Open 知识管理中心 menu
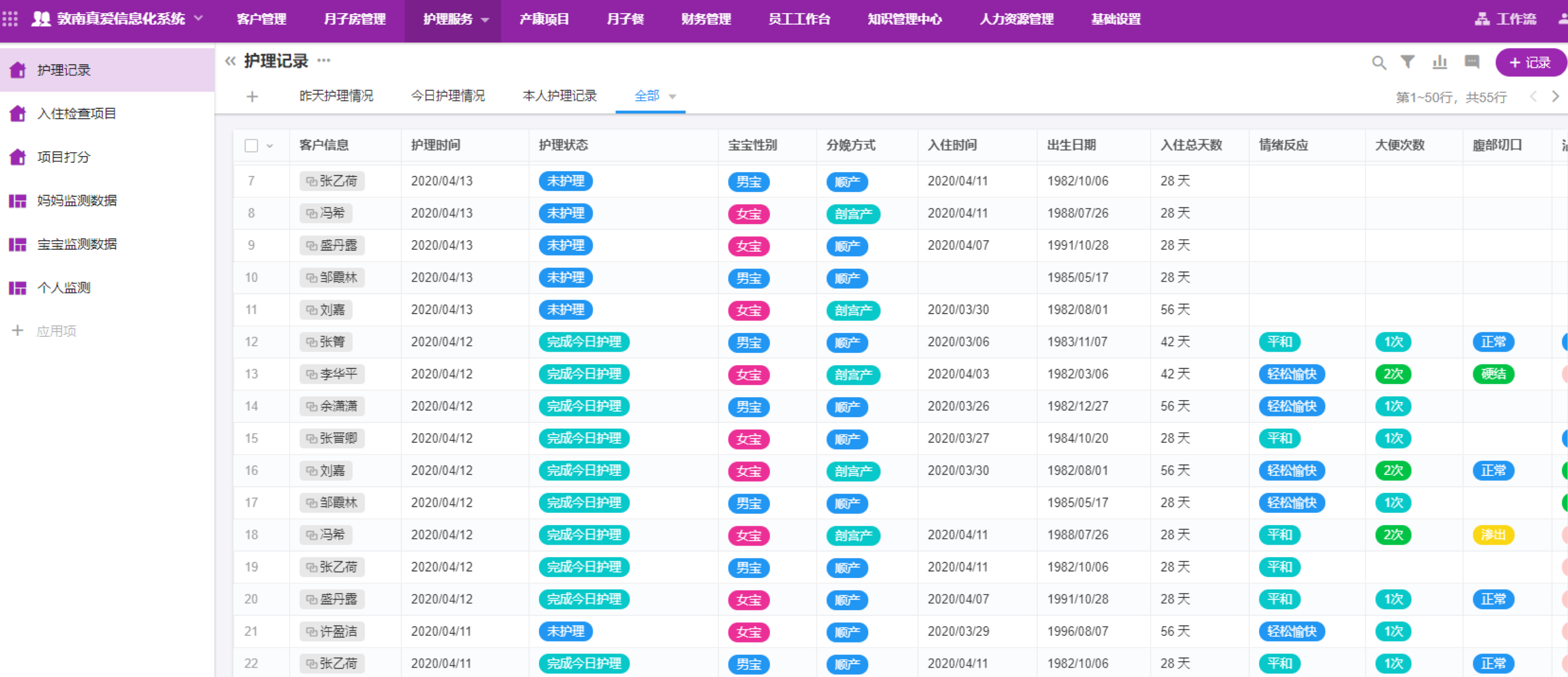Image resolution: width=1568 pixels, height=677 pixels. click(x=904, y=19)
